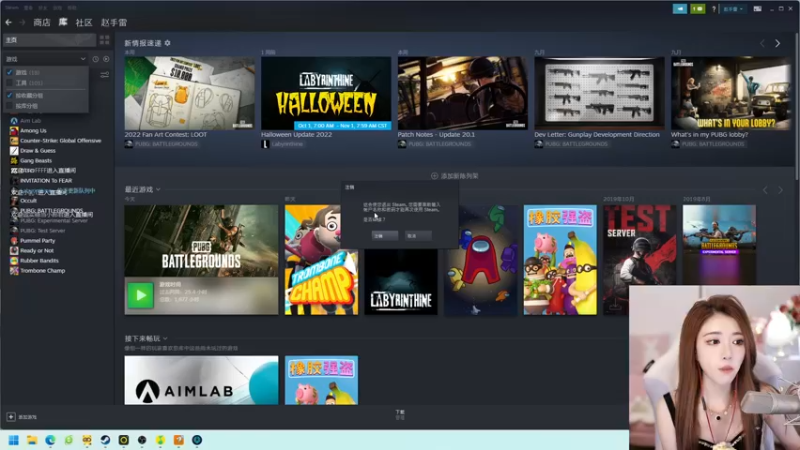Viewport: 800px width, 450px height.
Task: Open the downloads status at bottom center
Action: point(400,414)
